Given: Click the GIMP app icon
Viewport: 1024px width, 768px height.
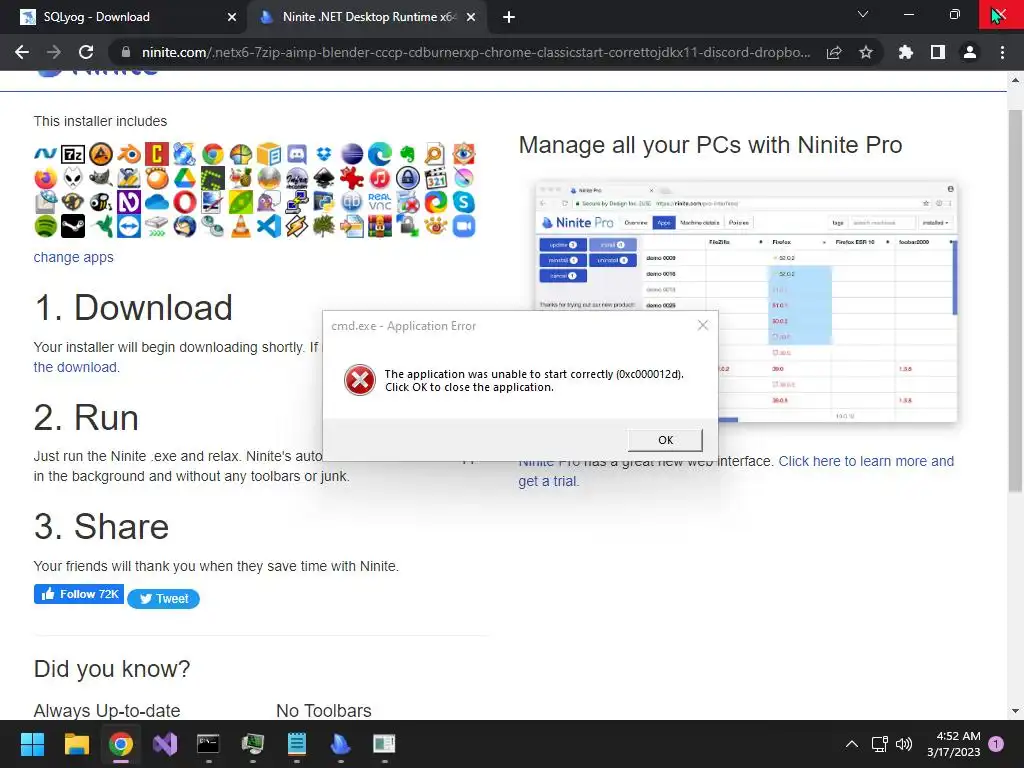Looking at the screenshot, I should pos(101,178).
